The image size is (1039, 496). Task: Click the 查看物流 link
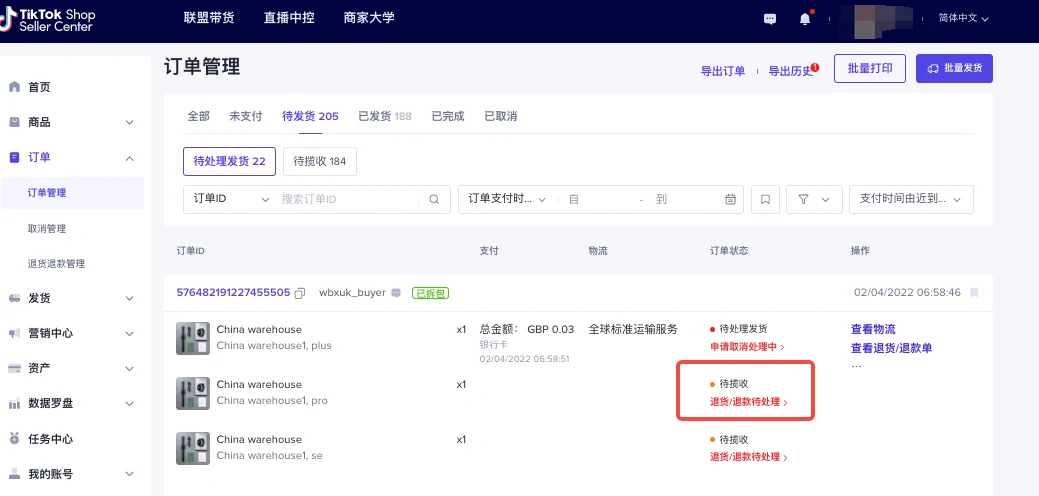873,329
